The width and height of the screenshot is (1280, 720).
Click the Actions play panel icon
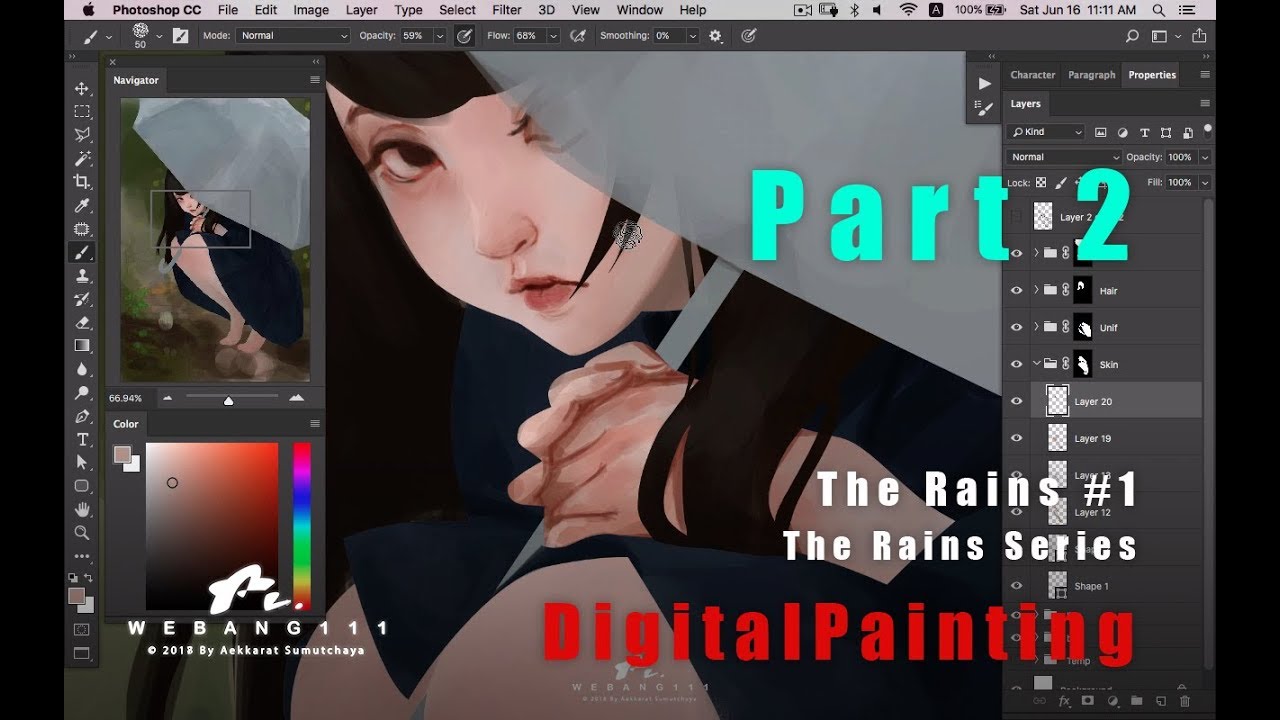[984, 83]
